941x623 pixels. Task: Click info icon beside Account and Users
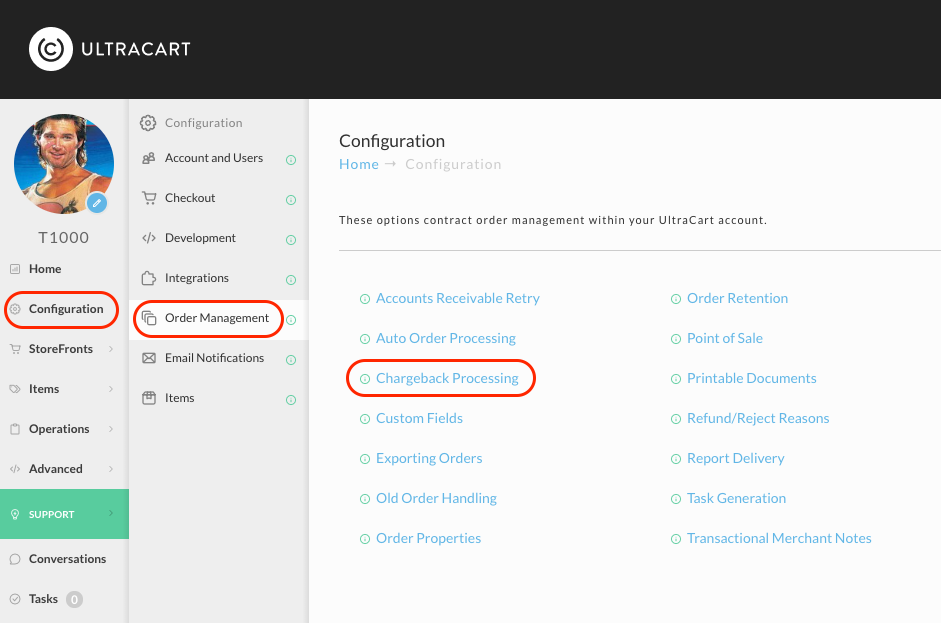(291, 160)
